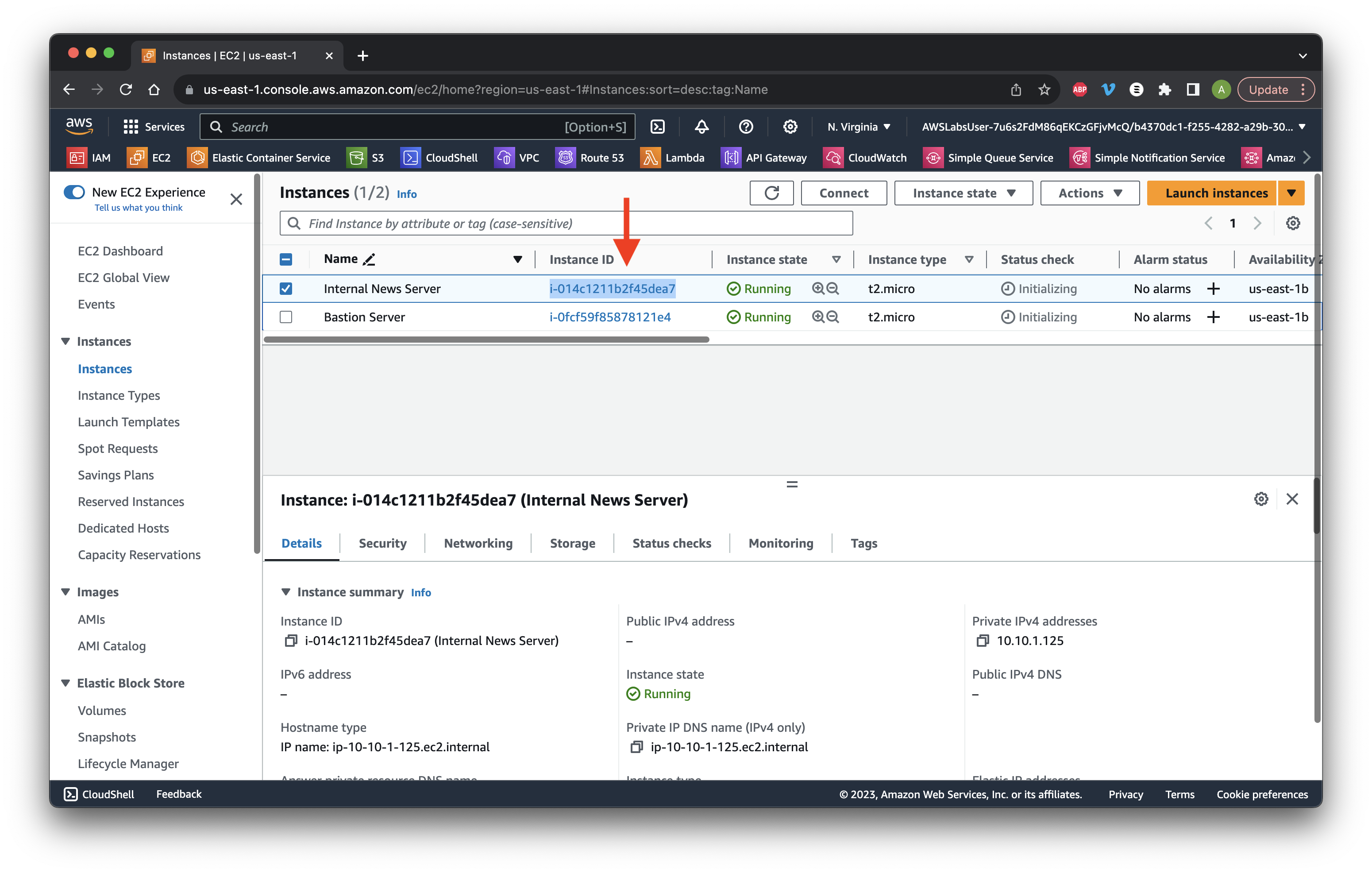Sort by the Name column arrow
The image size is (1372, 873).
click(517, 260)
